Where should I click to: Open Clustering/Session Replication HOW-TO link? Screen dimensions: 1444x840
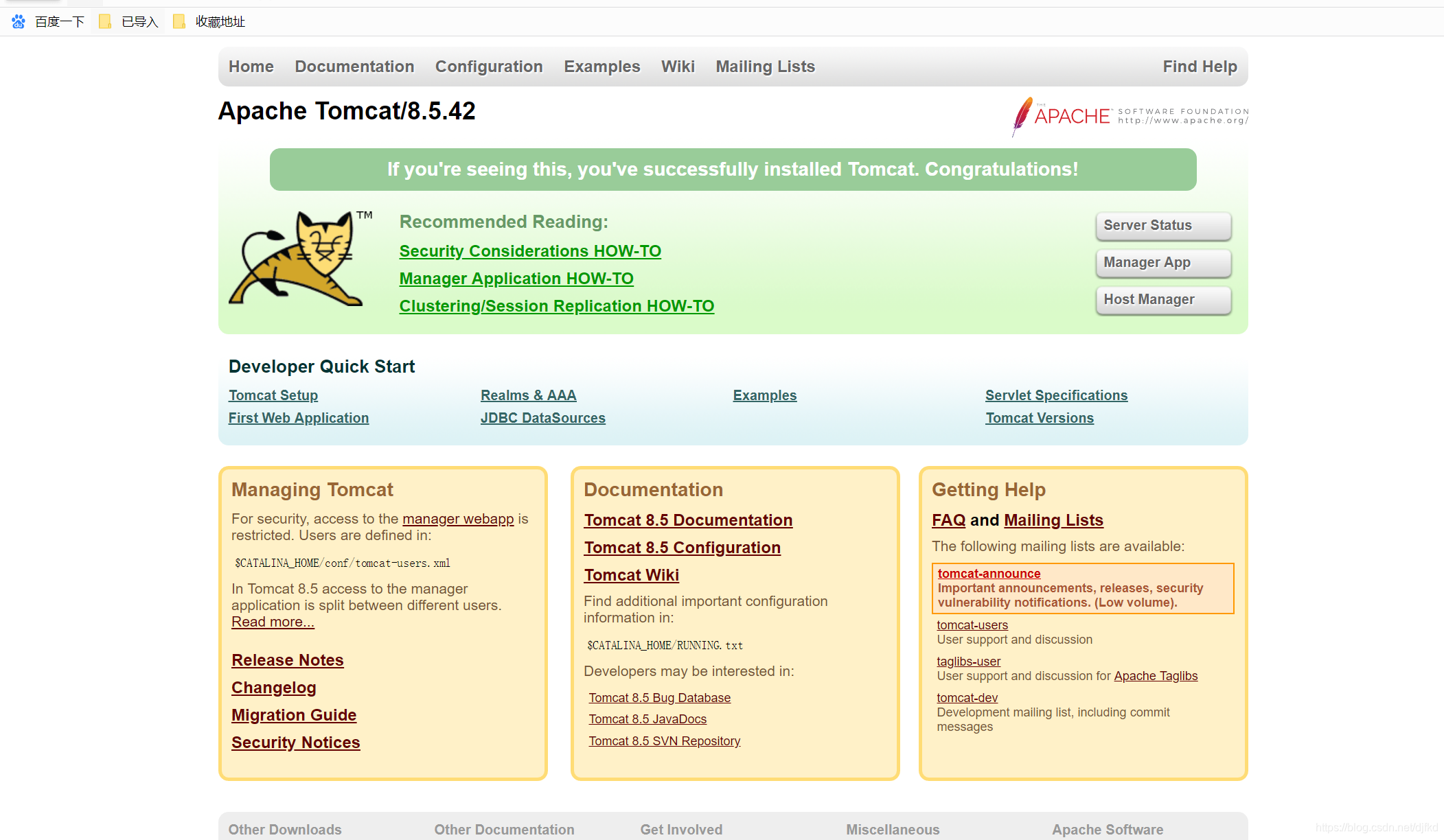[x=557, y=306]
